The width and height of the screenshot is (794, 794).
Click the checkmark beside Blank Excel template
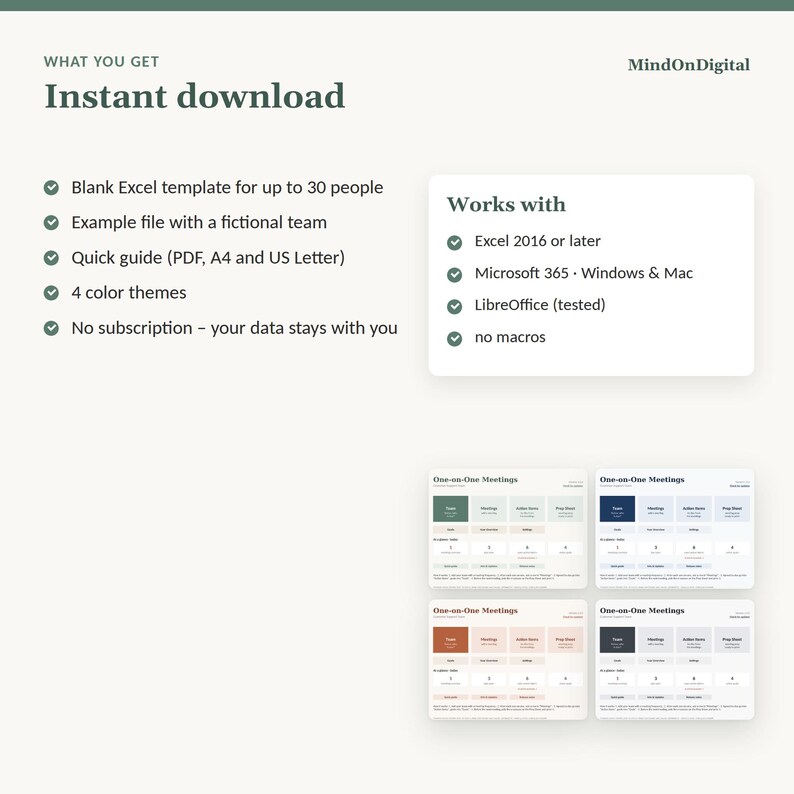coord(51,187)
